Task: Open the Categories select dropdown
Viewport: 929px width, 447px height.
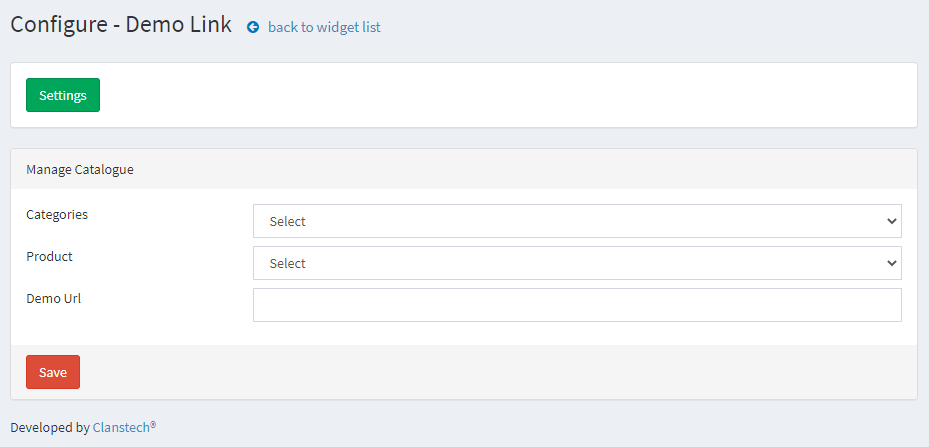Action: click(x=577, y=221)
